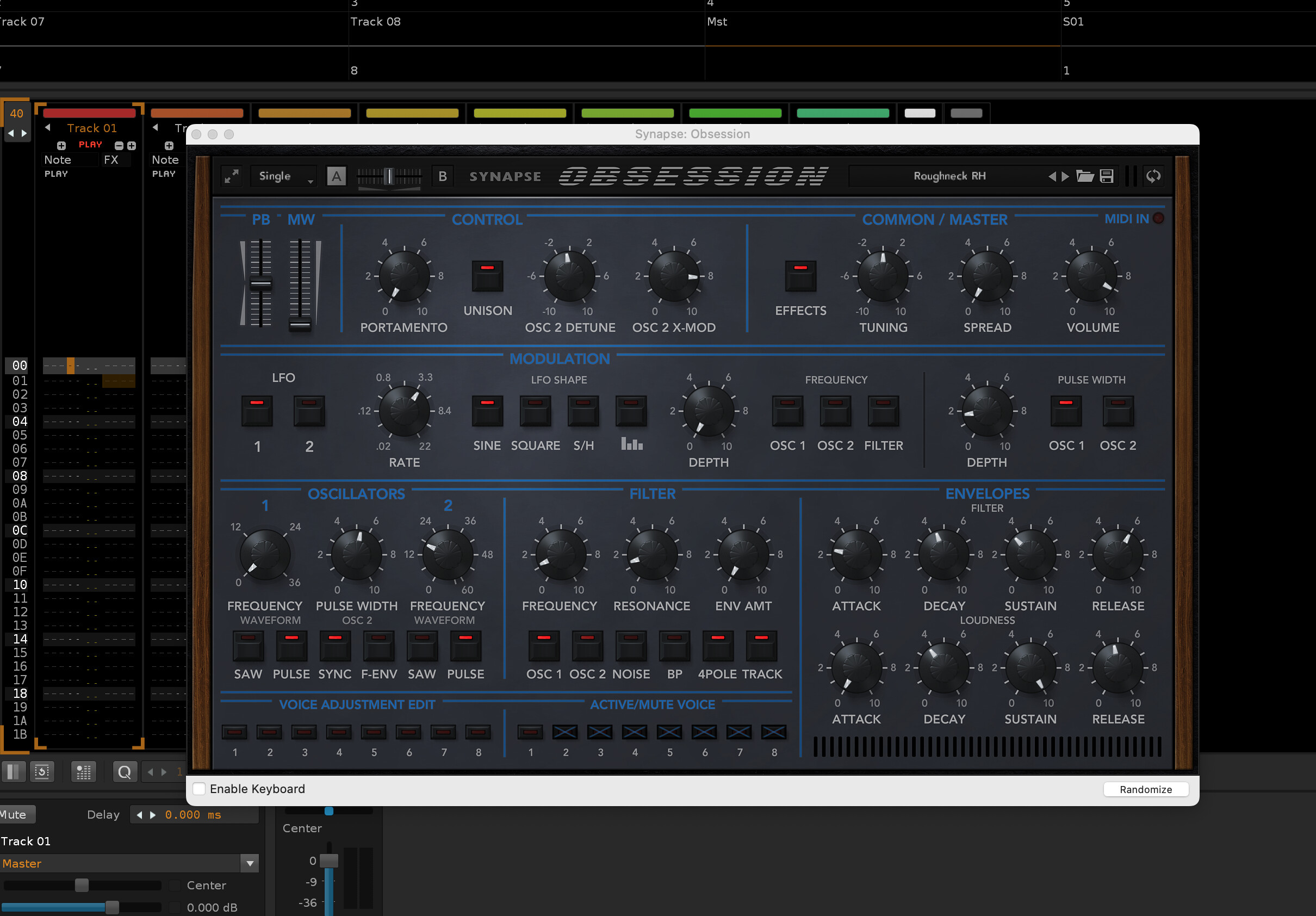Open the Single voice mode dropdown

[284, 176]
